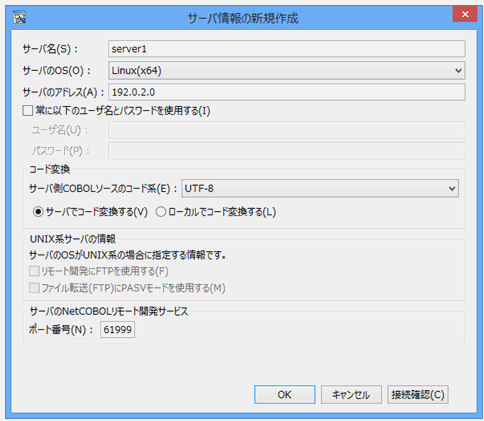Image resolution: width=484 pixels, height=421 pixels.
Task: Click the application icon in the title bar
Action: (x=19, y=18)
